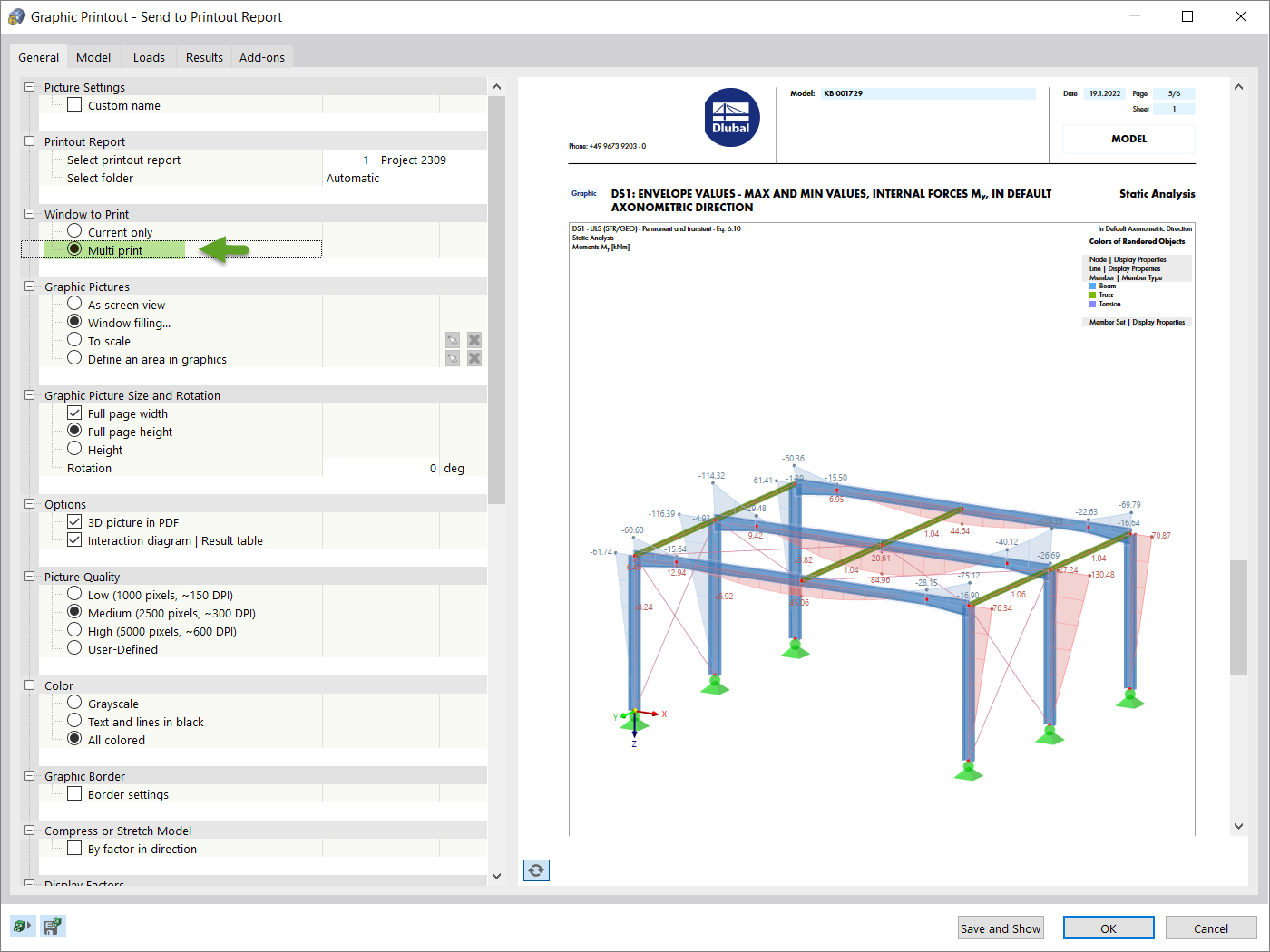Collapse the Options section
The height and width of the screenshot is (952, 1270).
(x=29, y=504)
